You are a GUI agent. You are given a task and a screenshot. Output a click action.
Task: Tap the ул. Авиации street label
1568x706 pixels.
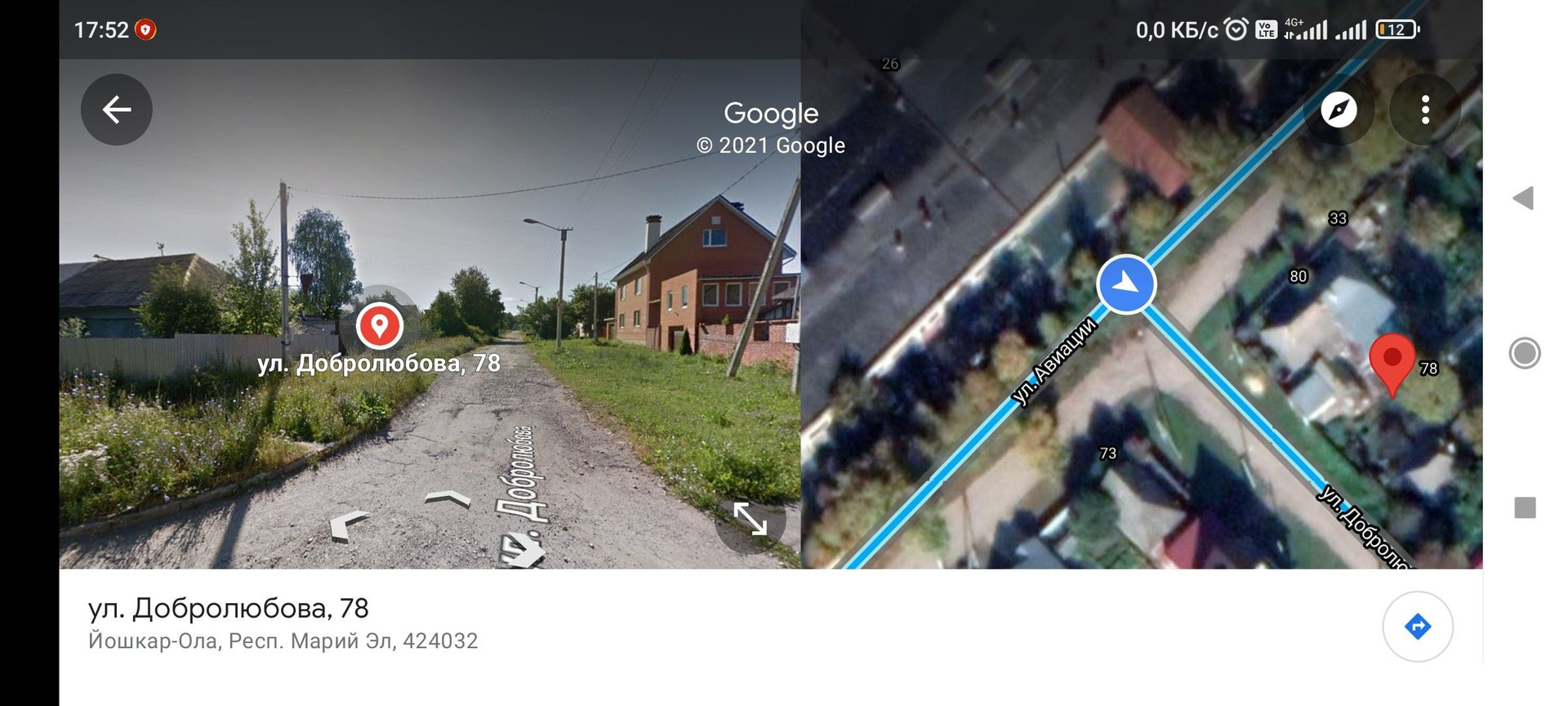click(1053, 360)
